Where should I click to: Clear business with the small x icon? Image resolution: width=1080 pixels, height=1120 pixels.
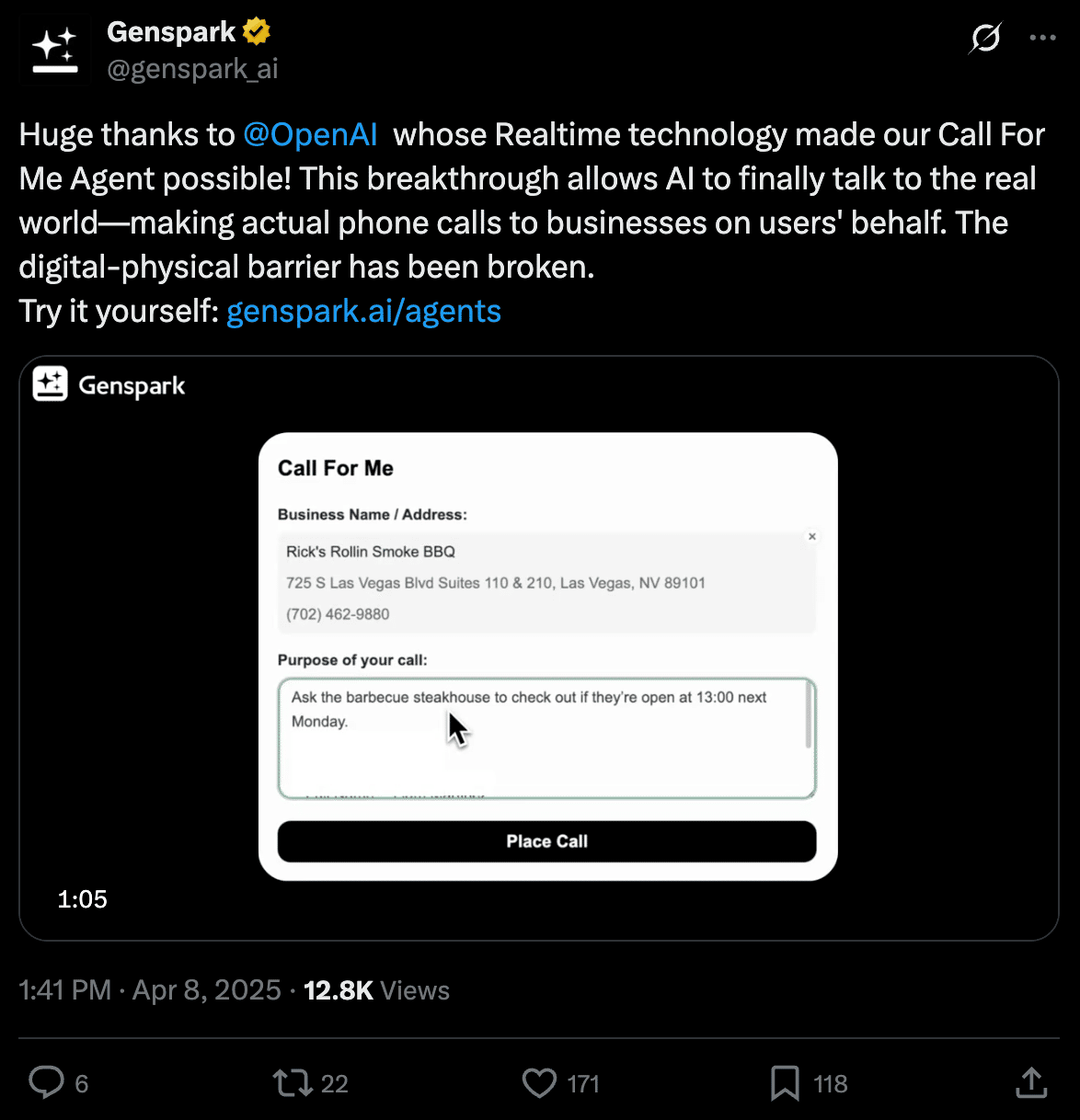click(811, 536)
